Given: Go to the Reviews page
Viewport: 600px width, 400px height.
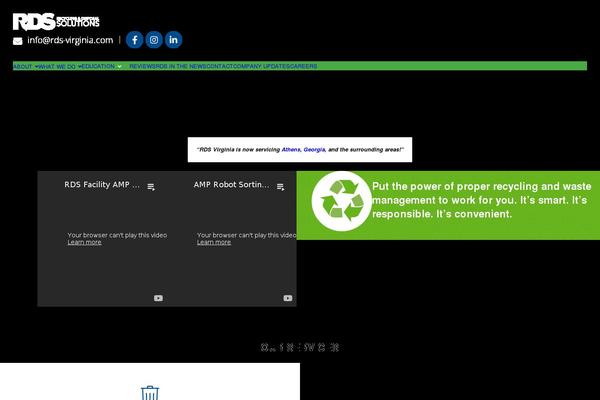Looking at the screenshot, I should coord(142,66).
